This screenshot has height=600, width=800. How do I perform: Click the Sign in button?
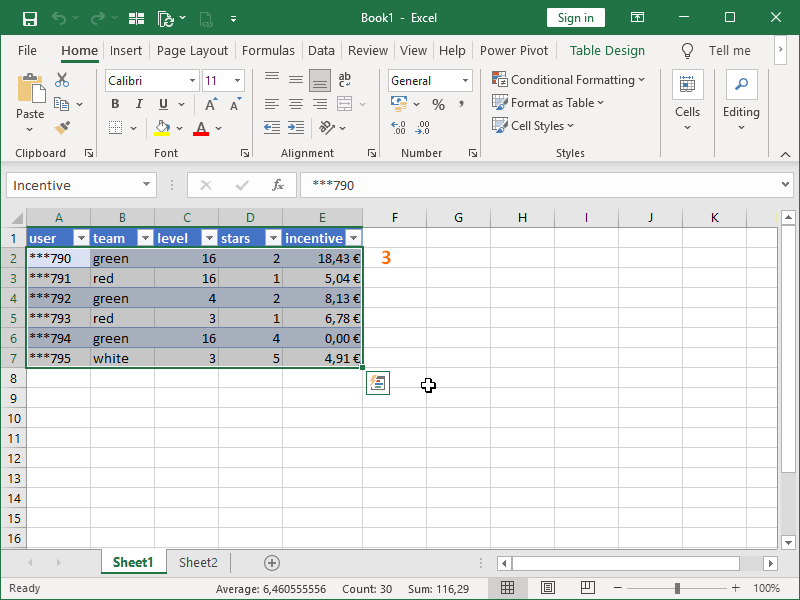click(x=575, y=17)
